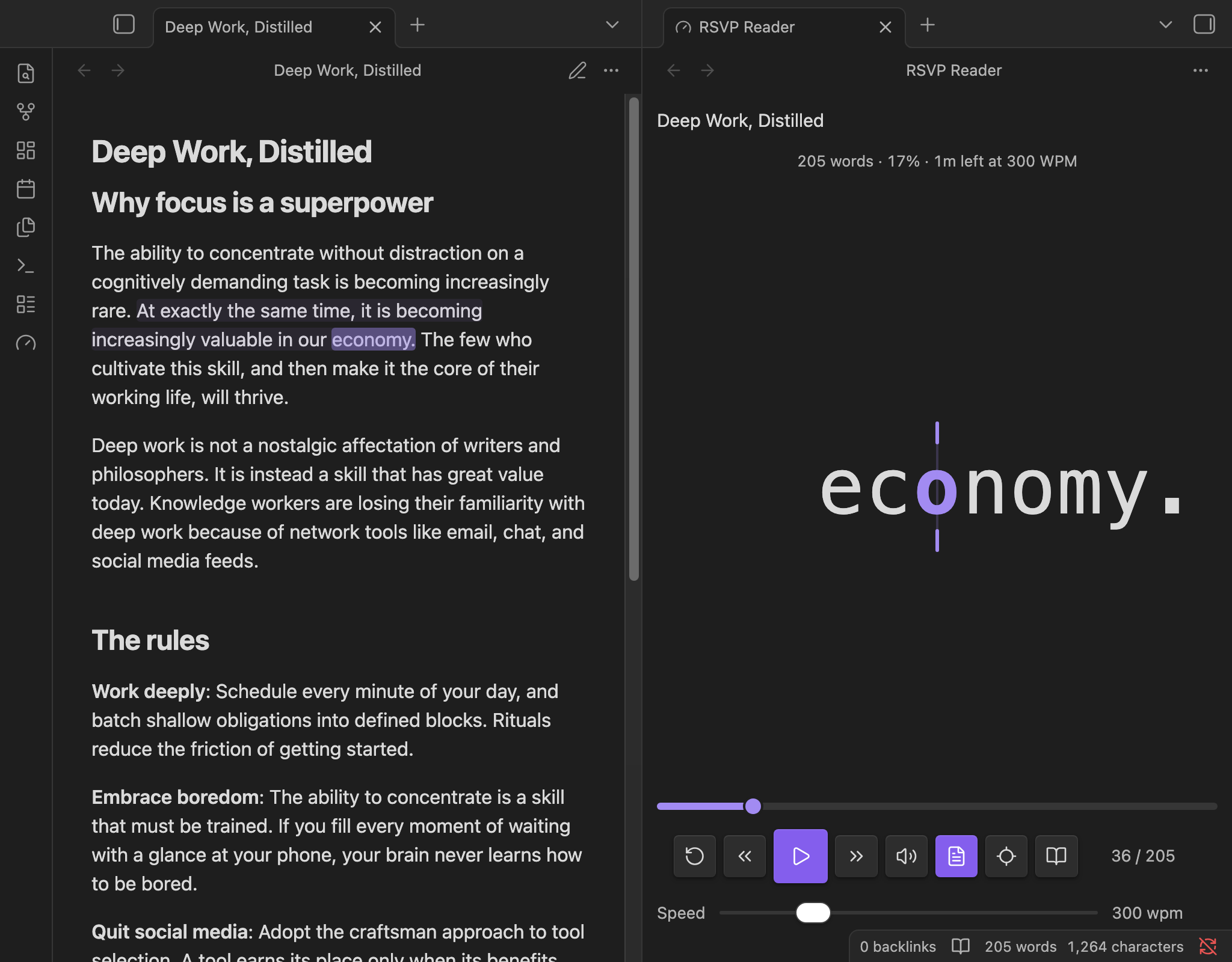Click the book reading-mode icon in status bar
This screenshot has height=962, width=1232.
click(x=961, y=946)
